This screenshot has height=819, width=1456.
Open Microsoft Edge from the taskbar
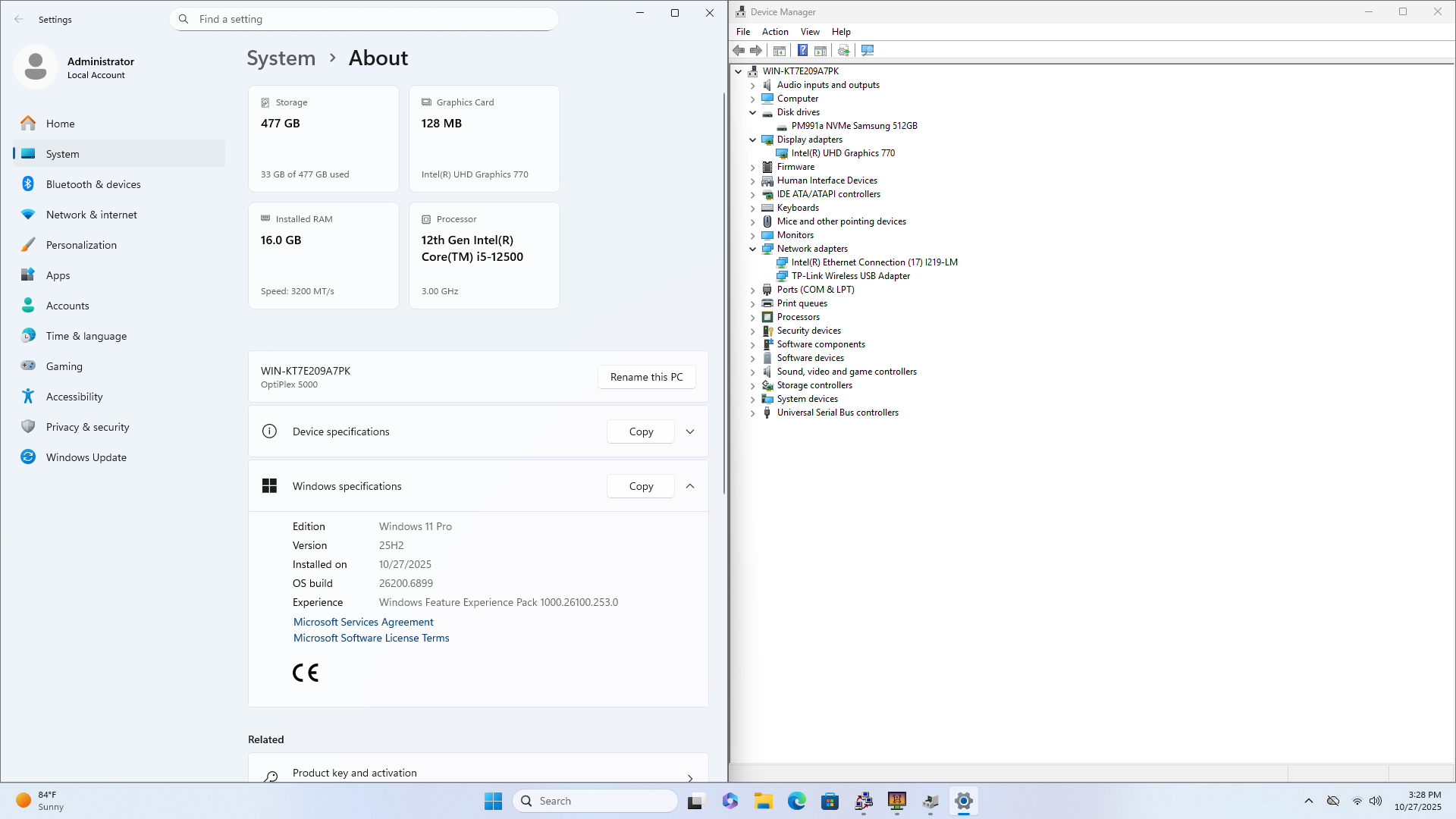(796, 801)
